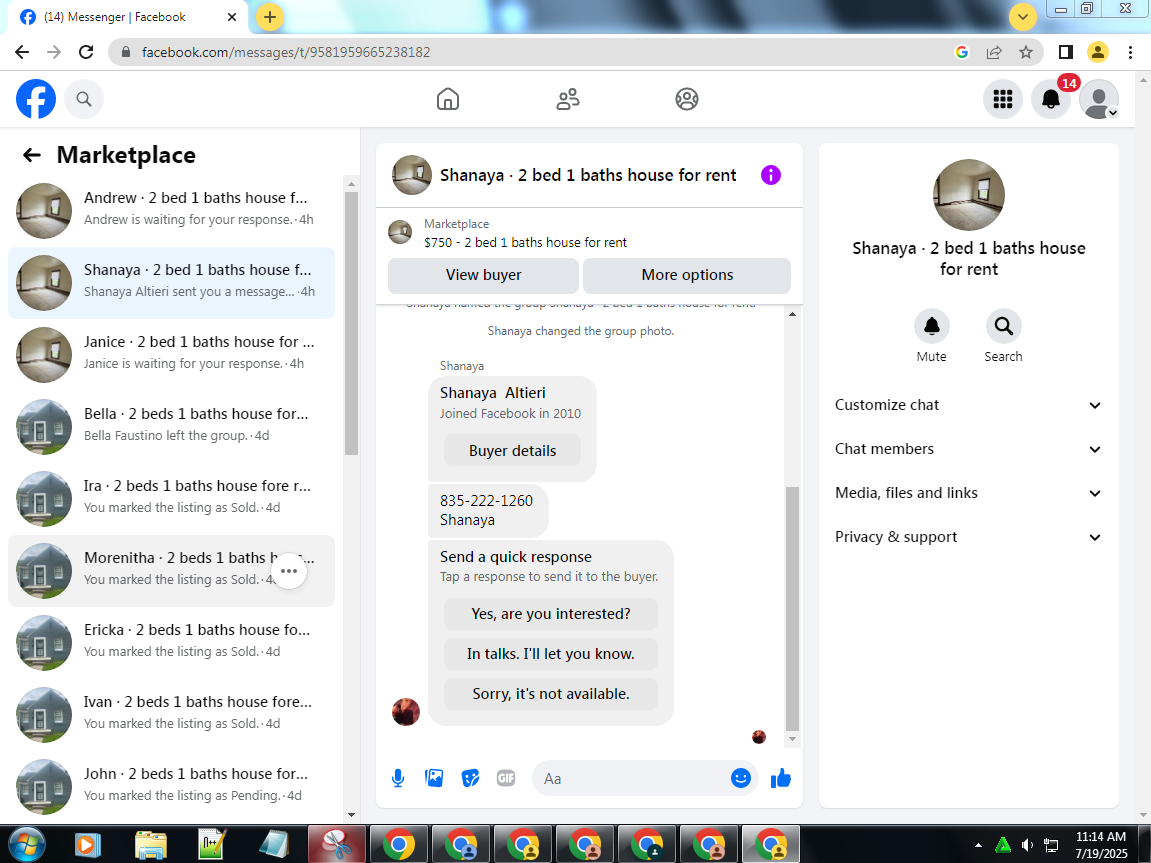Bookmark this page star icon
Viewport: 1151px width, 863px height.
click(1026, 52)
